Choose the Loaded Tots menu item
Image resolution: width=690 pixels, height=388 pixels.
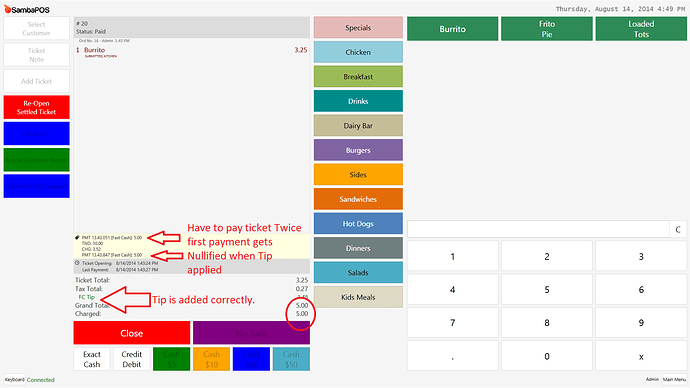pyautogui.click(x=641, y=29)
